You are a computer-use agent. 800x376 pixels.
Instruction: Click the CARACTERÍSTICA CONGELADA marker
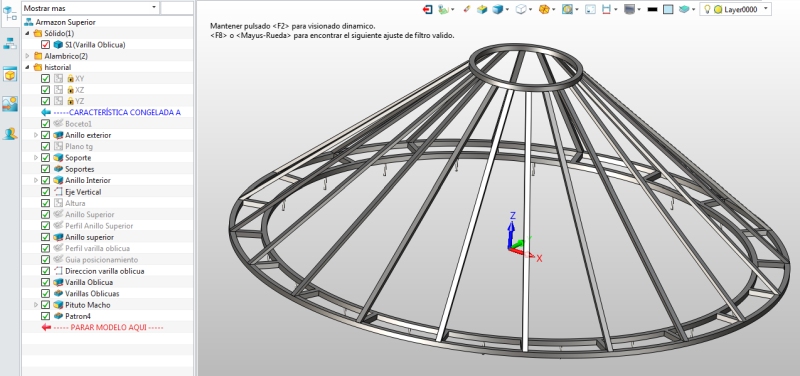(111, 112)
